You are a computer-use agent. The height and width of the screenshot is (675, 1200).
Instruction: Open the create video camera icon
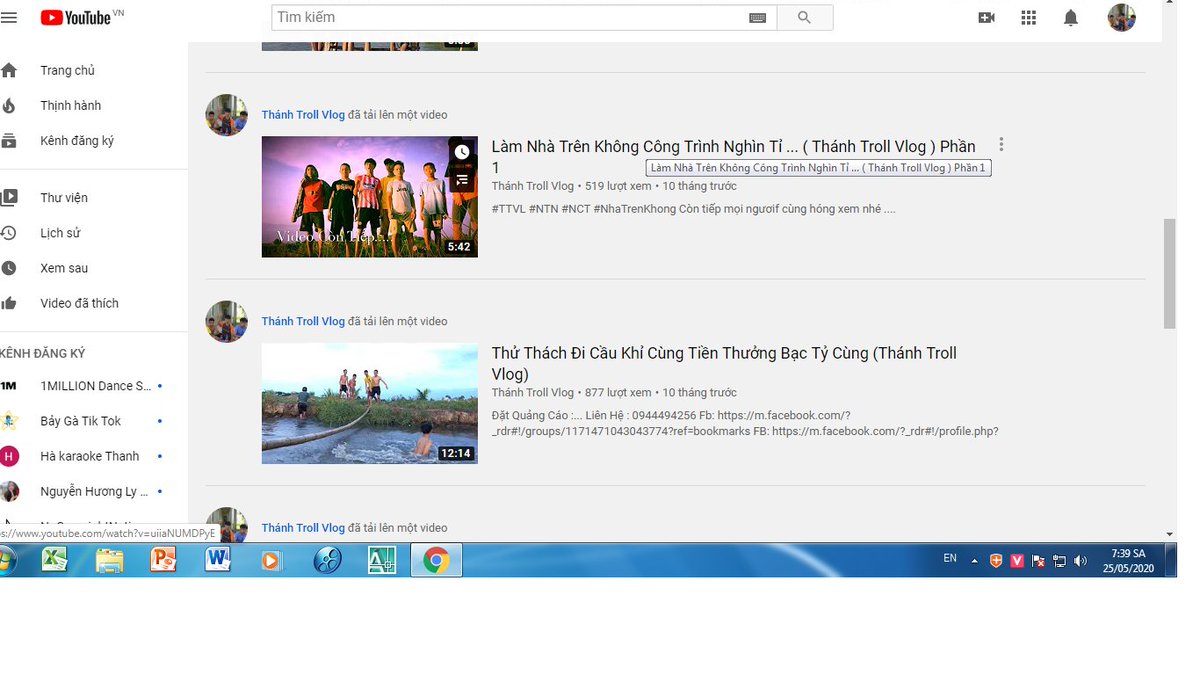click(986, 17)
